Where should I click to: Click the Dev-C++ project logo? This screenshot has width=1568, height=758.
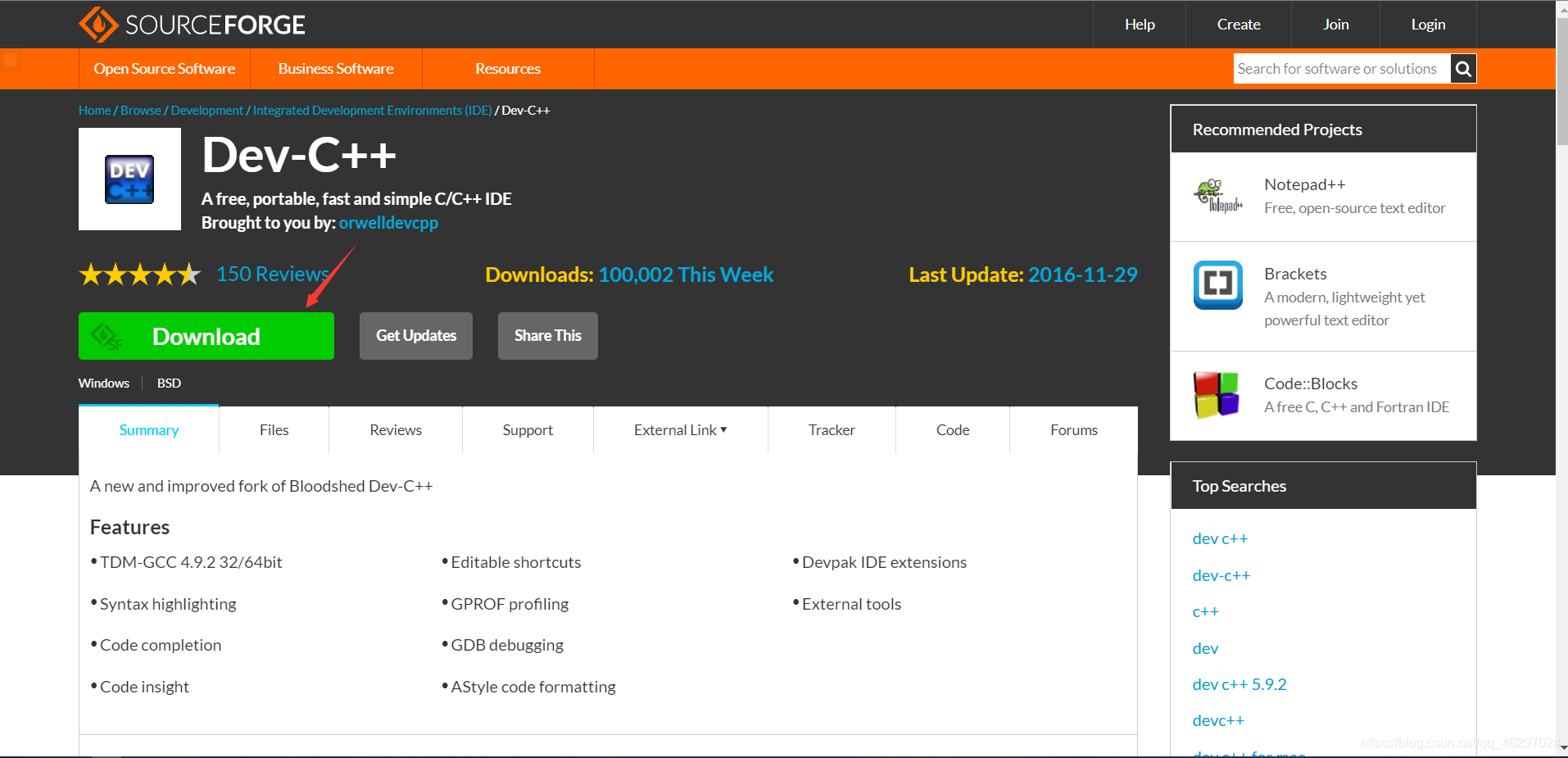(x=129, y=179)
